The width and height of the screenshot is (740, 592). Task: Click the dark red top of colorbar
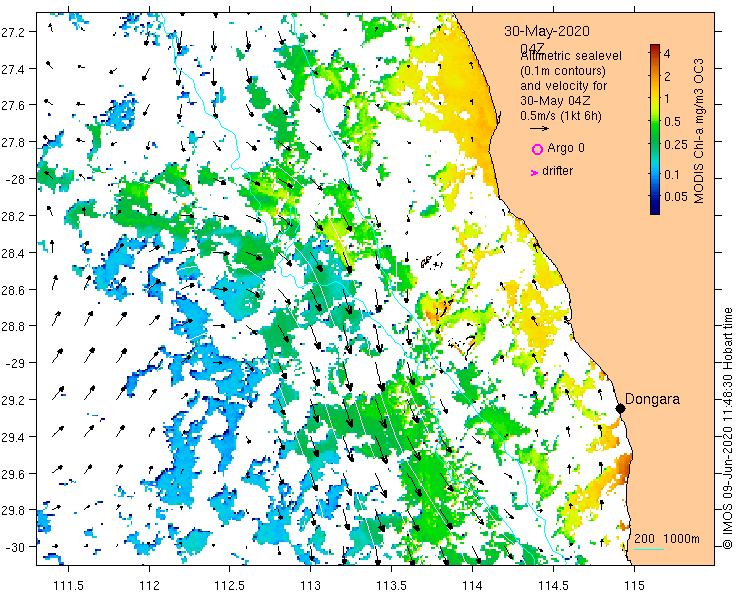[x=655, y=47]
